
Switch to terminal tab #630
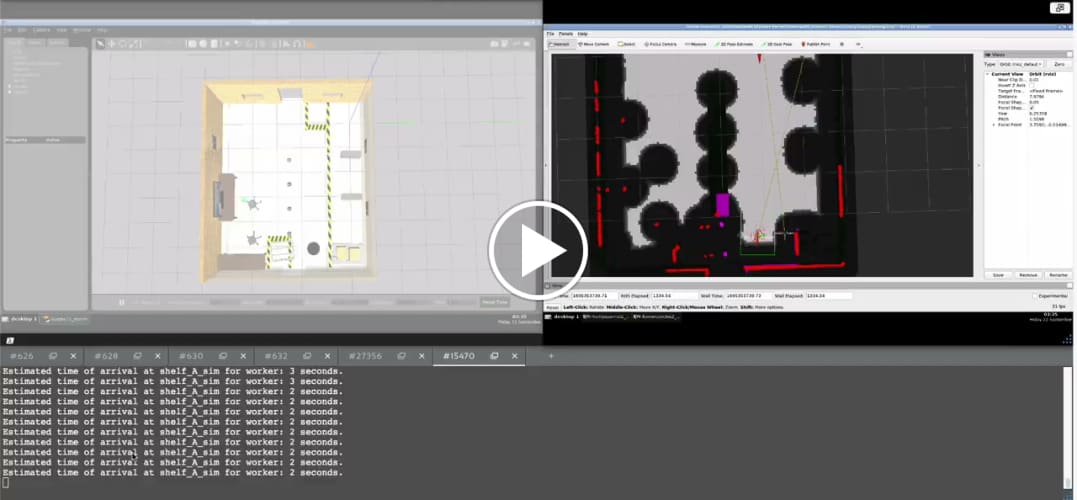191,356
